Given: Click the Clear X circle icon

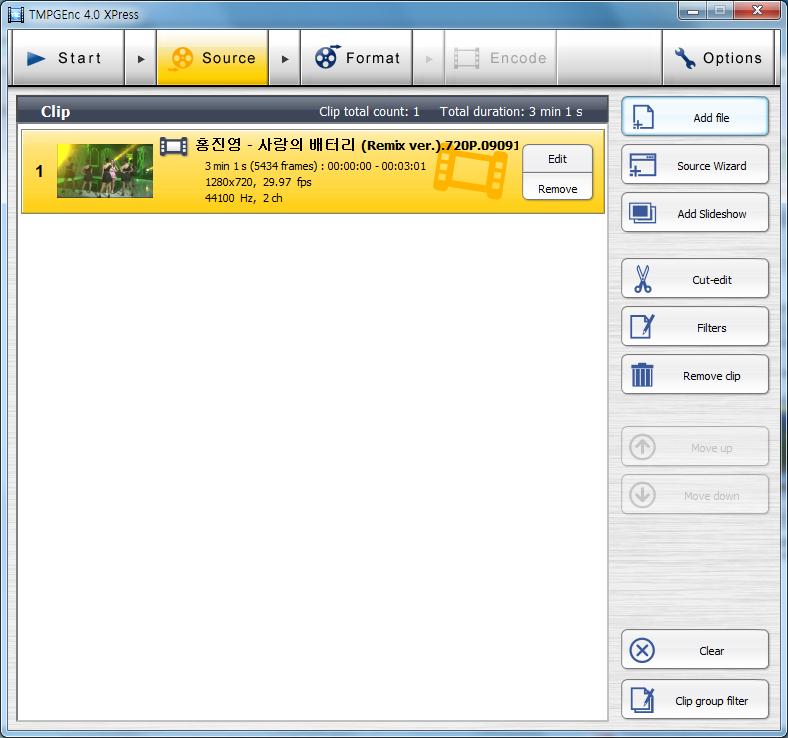Looking at the screenshot, I should [x=642, y=651].
